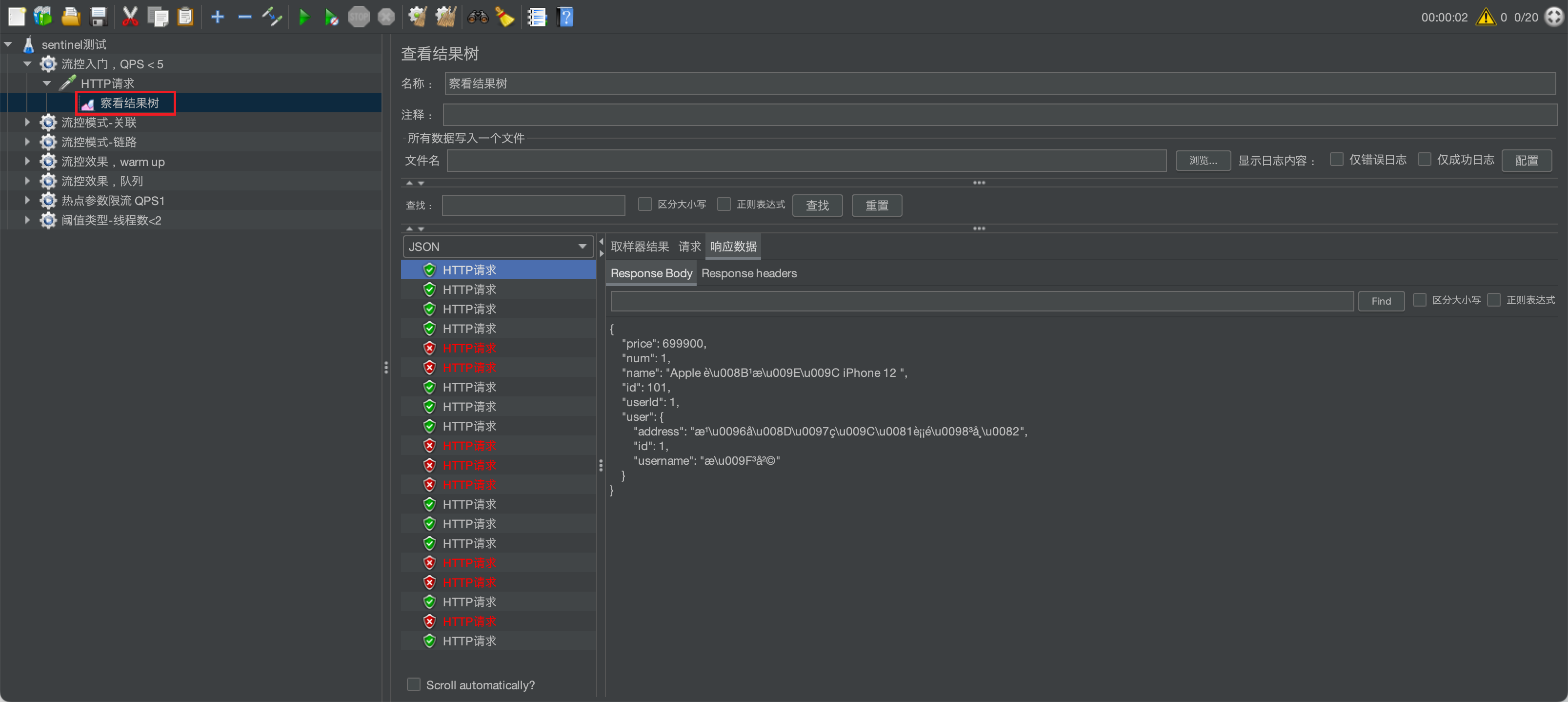The height and width of the screenshot is (702, 1568).
Task: Click the Save test plan disk icon
Action: pos(99,17)
